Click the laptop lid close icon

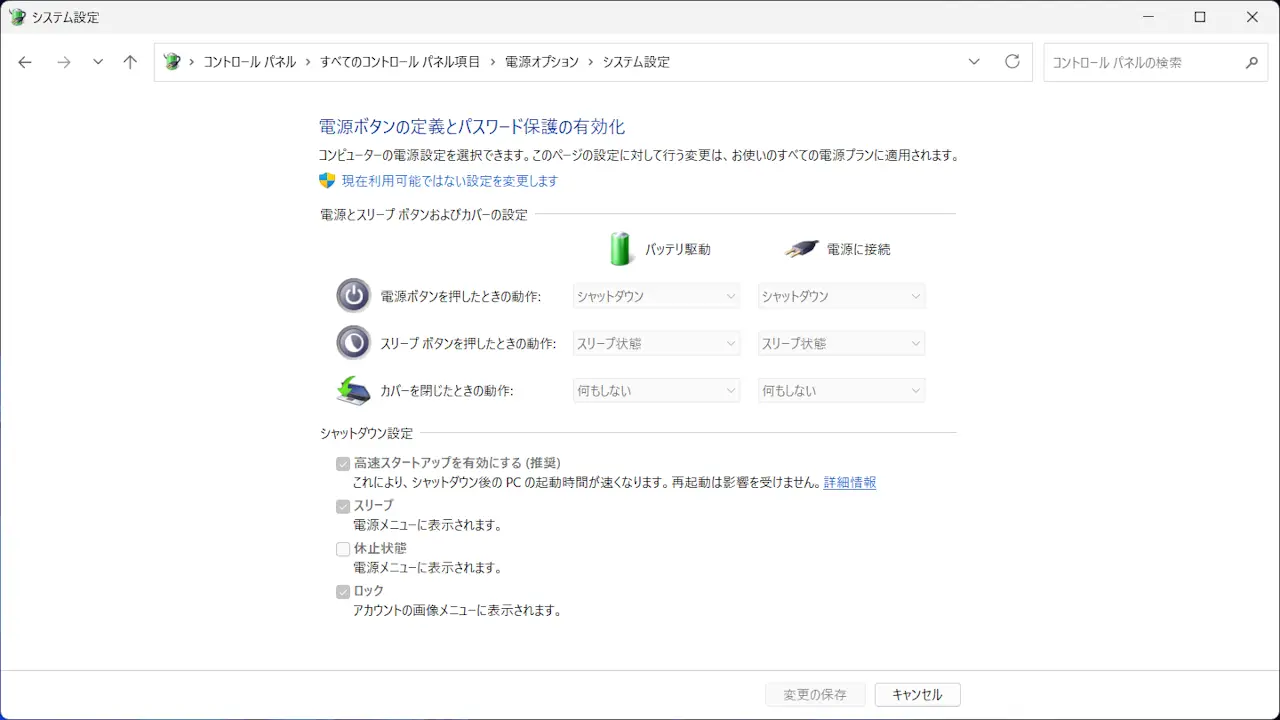point(353,390)
